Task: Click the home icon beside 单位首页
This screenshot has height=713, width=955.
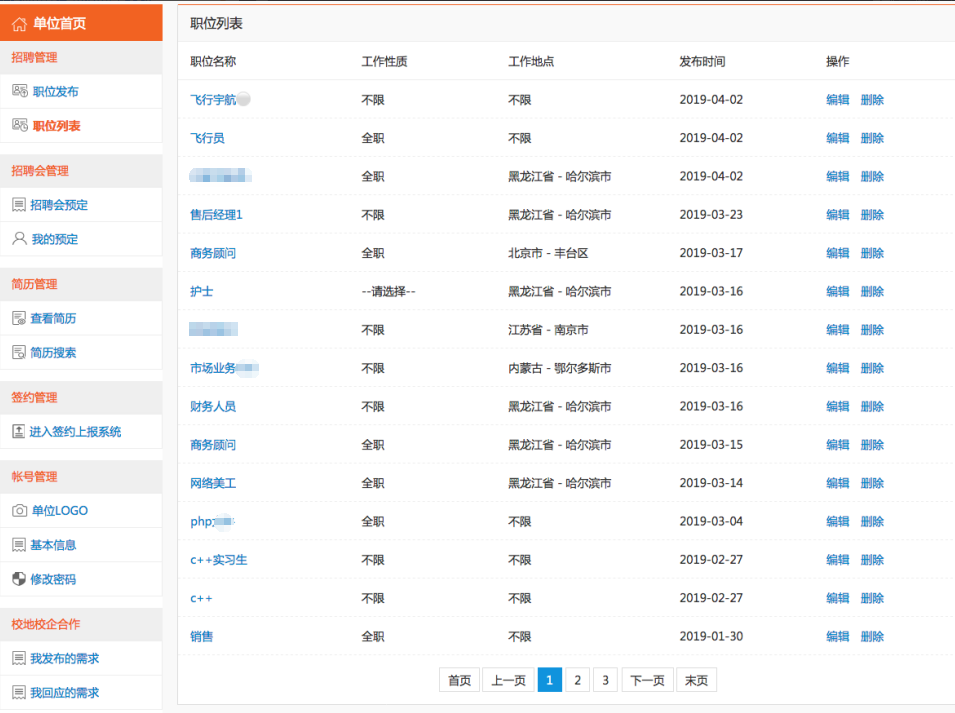Action: 20,23
